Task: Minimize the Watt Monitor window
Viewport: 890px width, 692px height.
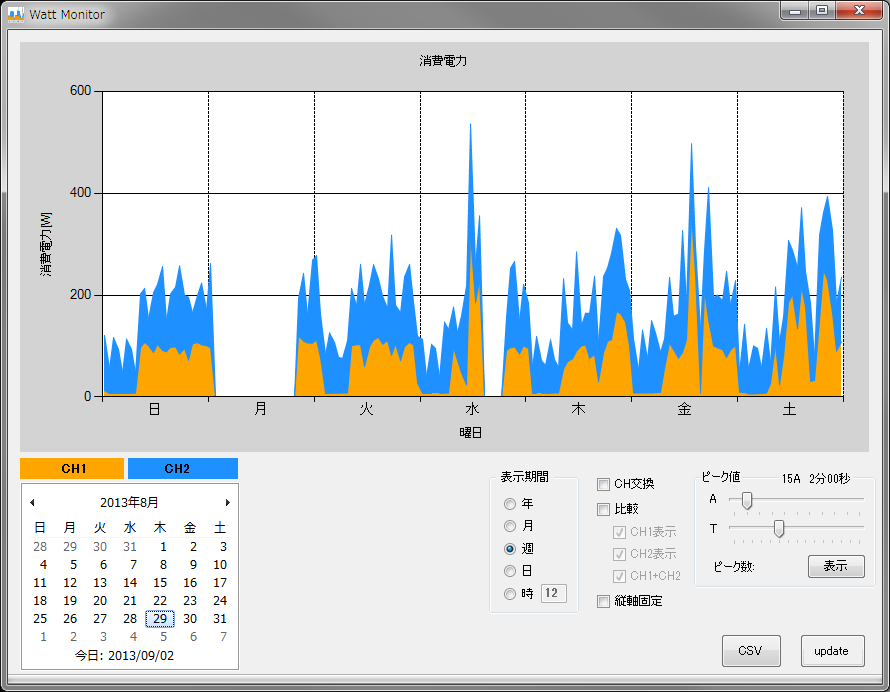Action: coord(795,11)
